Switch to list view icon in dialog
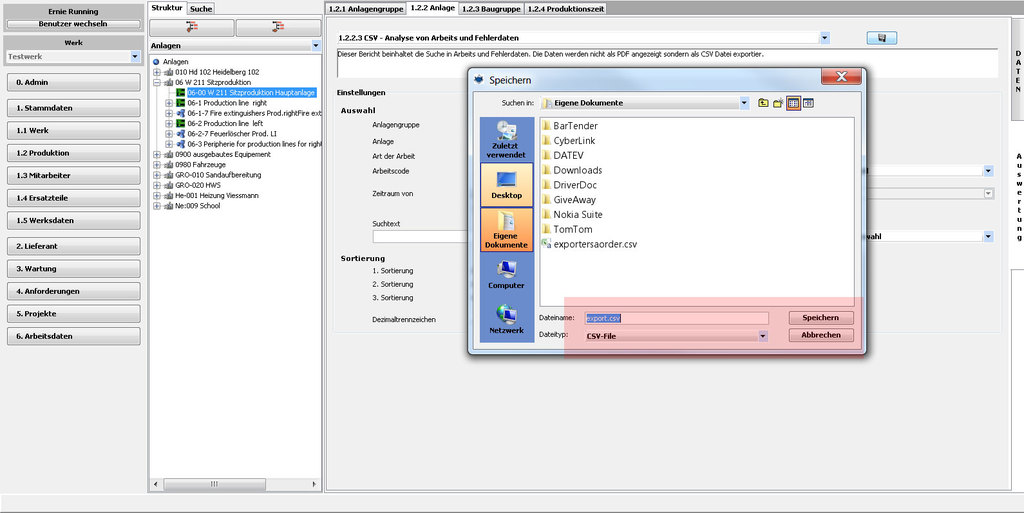This screenshot has height=513, width=1024. 793,103
